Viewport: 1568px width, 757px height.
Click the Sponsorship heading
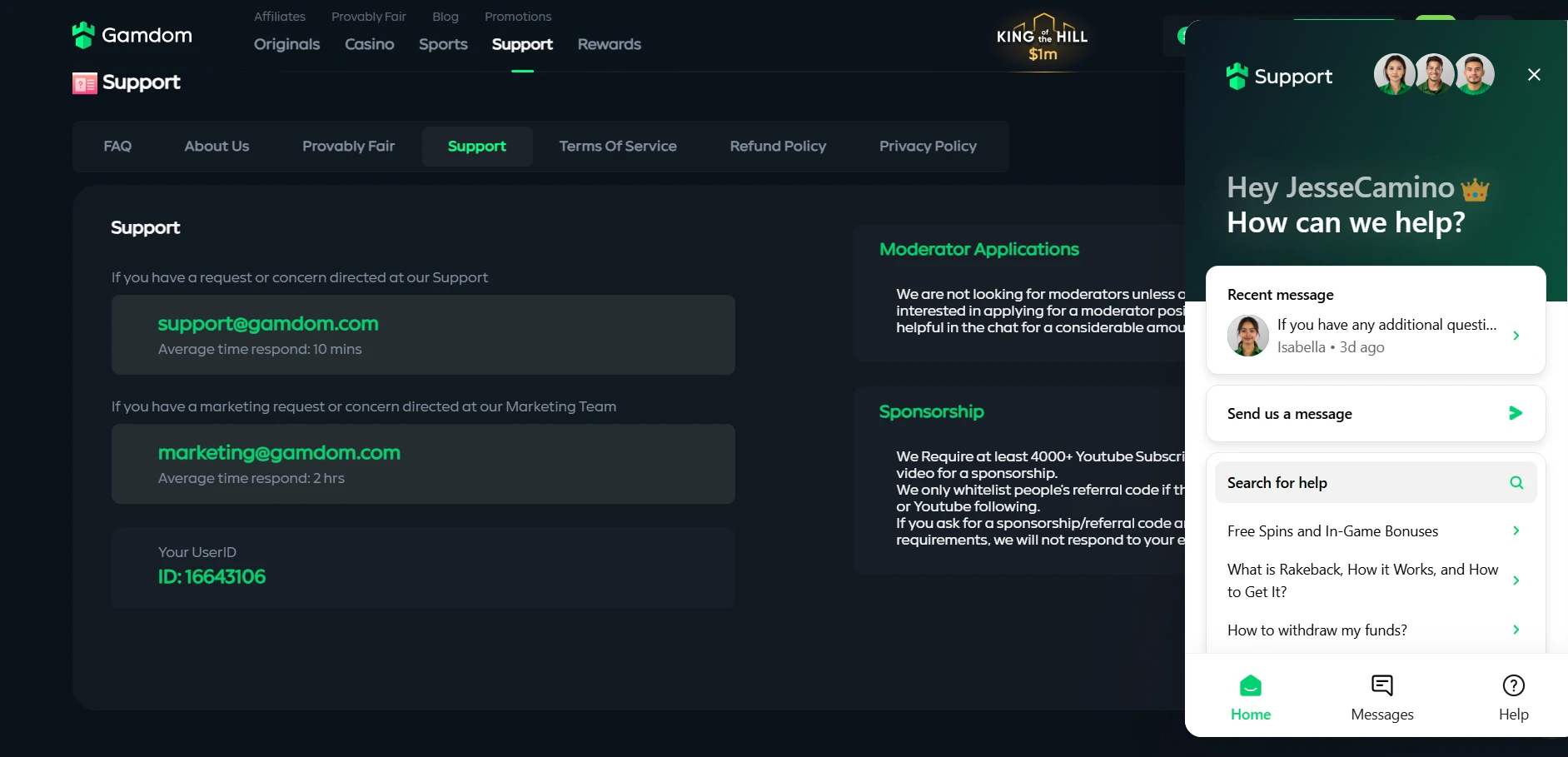(932, 411)
